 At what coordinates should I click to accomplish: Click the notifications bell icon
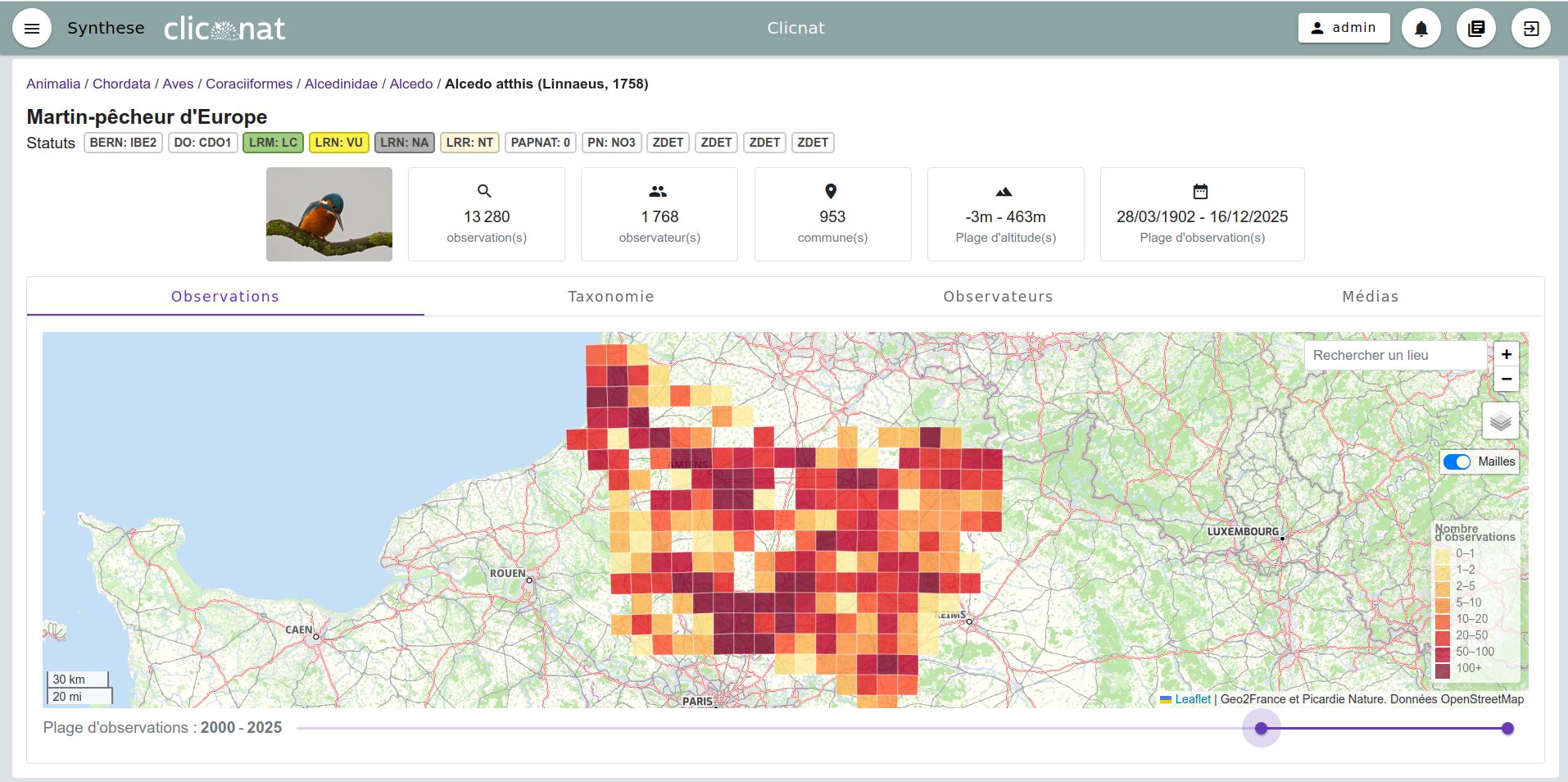pos(1421,29)
